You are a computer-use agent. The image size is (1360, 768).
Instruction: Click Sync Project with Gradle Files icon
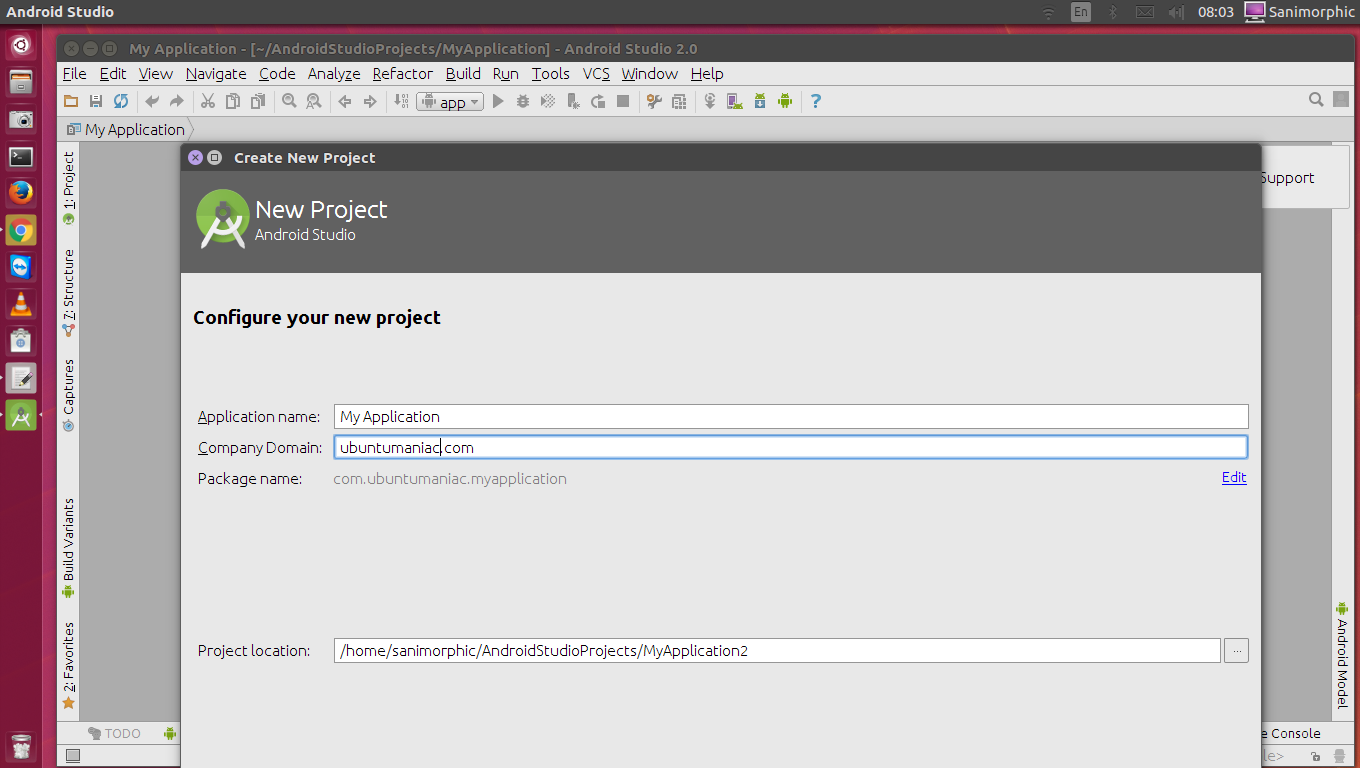pos(710,101)
